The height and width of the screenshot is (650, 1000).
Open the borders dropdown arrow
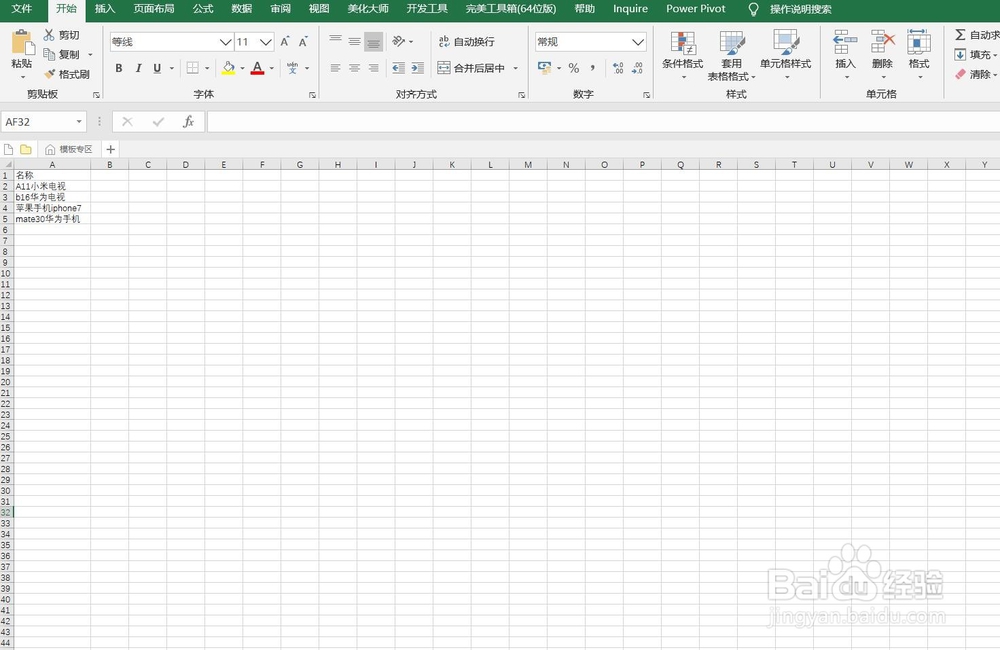click(207, 68)
